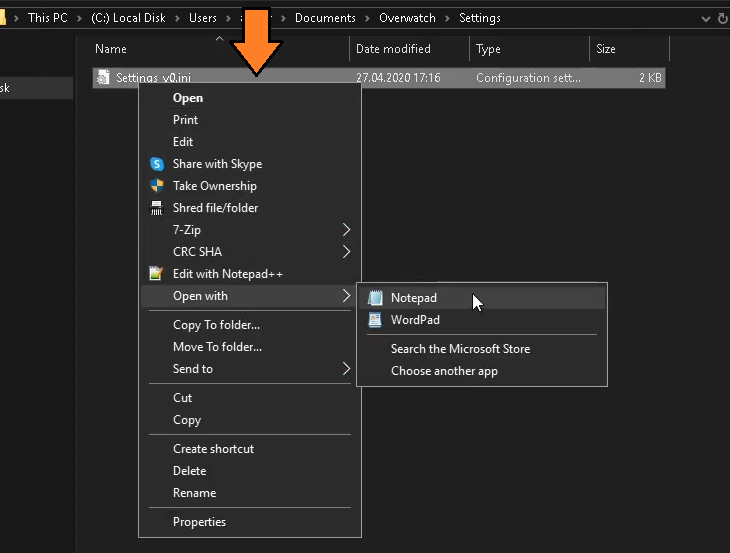Select Rename in the context menu

point(250,492)
